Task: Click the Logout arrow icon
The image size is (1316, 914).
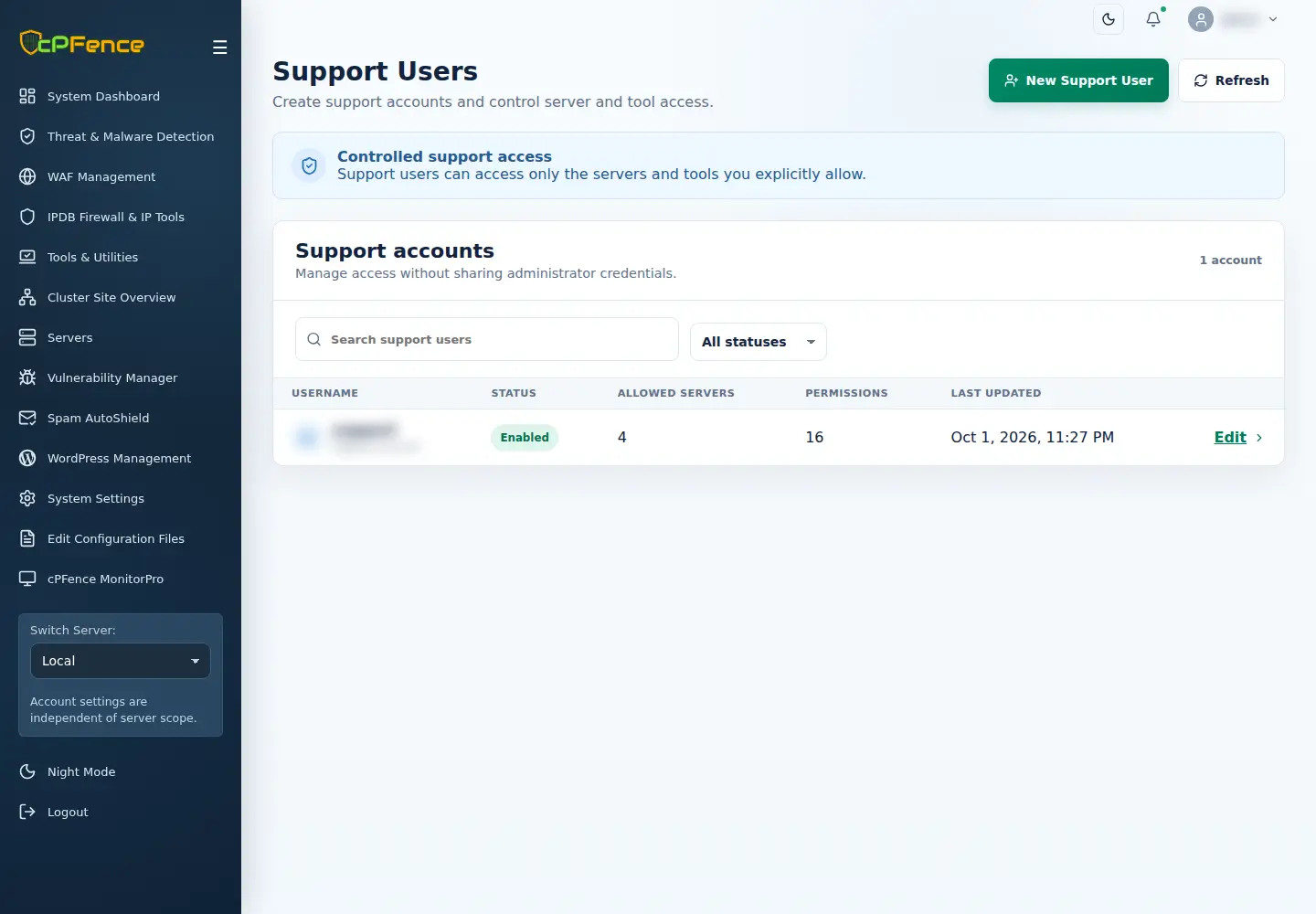Action: [x=27, y=812]
